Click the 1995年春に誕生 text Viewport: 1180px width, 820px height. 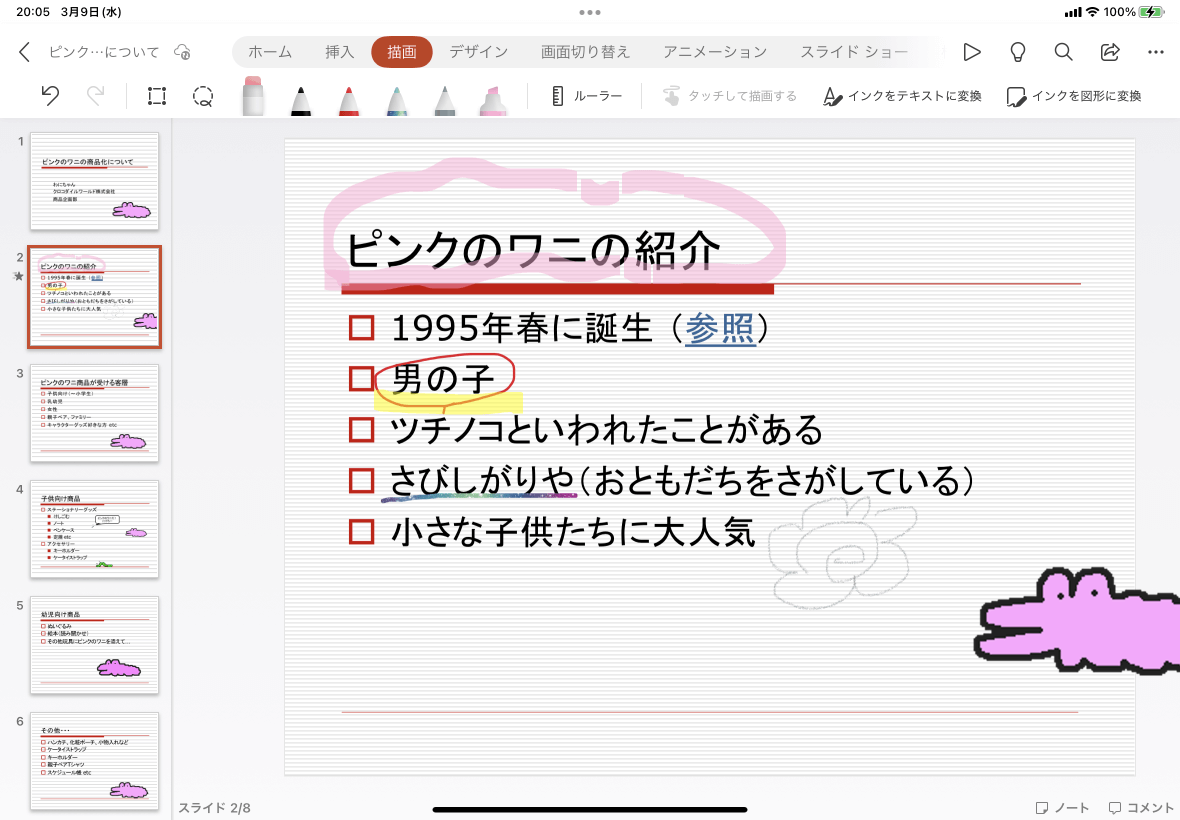(522, 328)
